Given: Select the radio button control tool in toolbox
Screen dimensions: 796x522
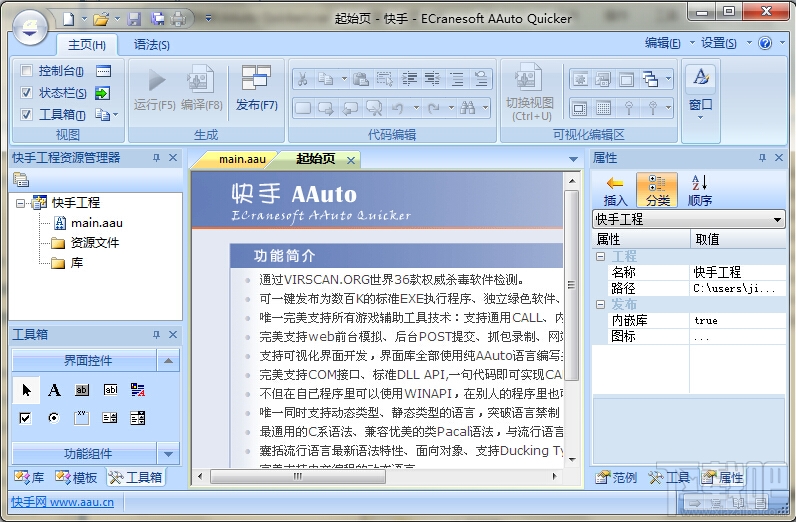Looking at the screenshot, I should pyautogui.click(x=53, y=418).
